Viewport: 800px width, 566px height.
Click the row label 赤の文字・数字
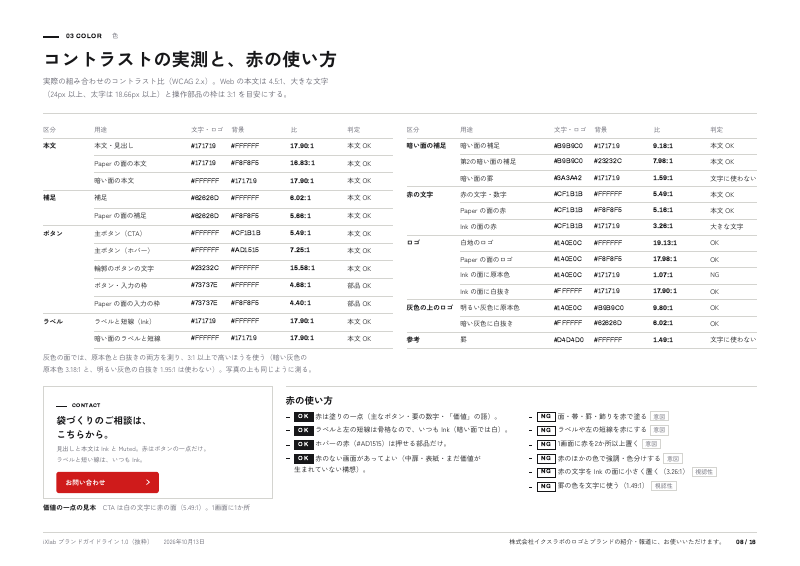[483, 194]
